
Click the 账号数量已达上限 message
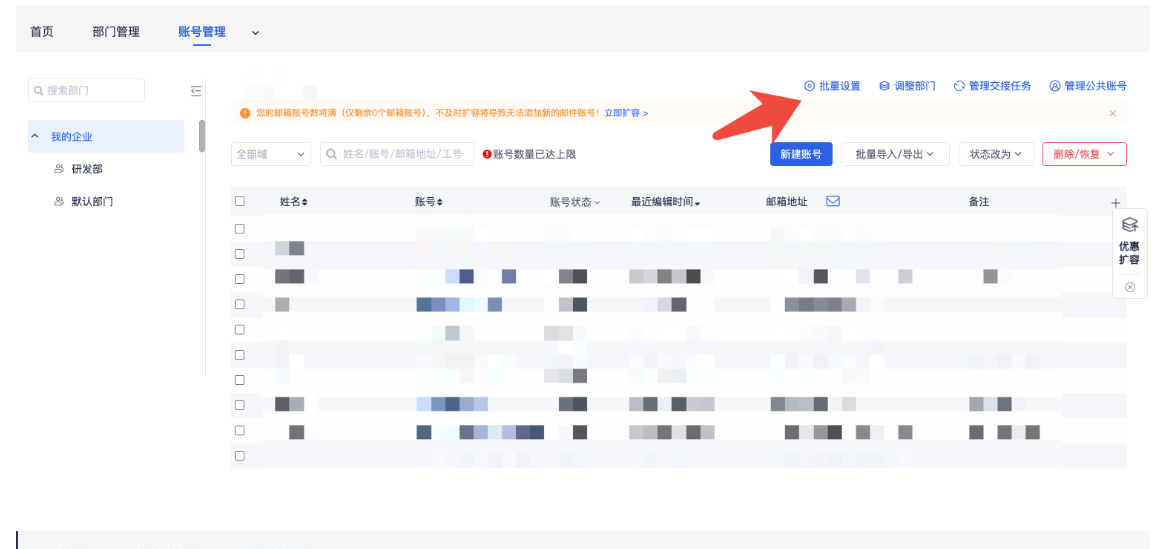point(535,154)
